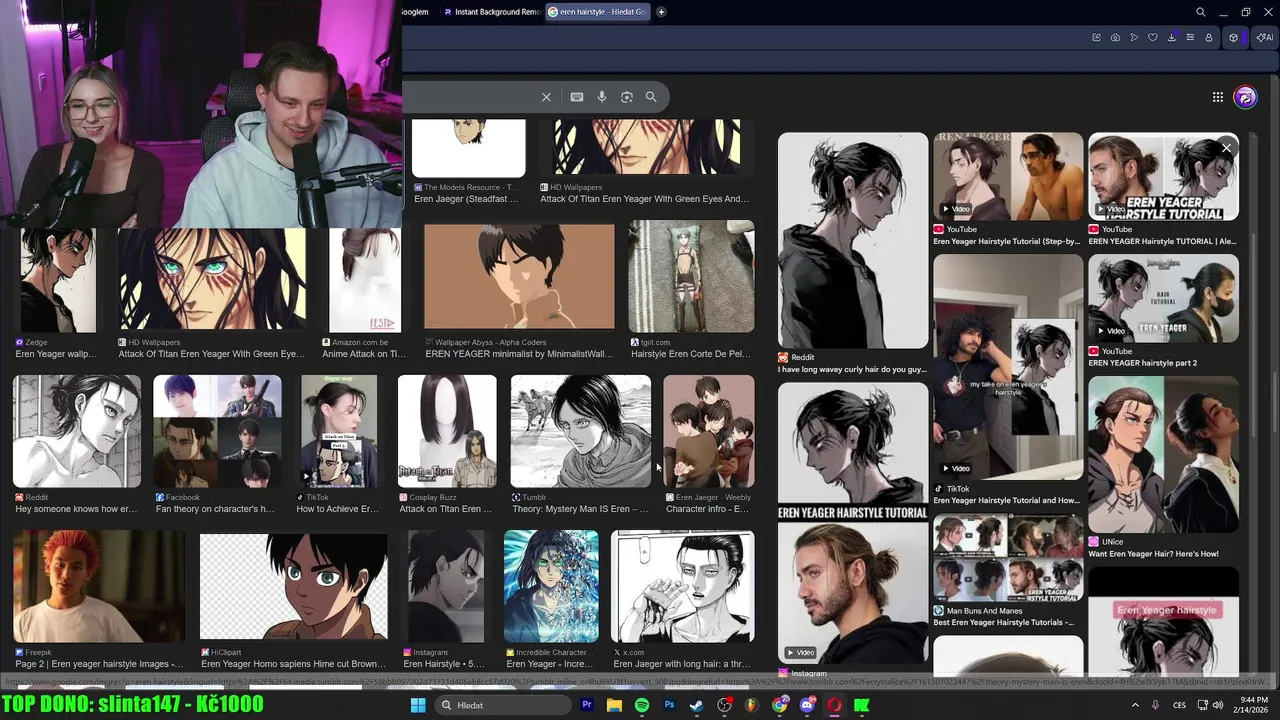This screenshot has width=1280, height=720.
Task: Clear the Google search box with the X
Action: (x=546, y=97)
